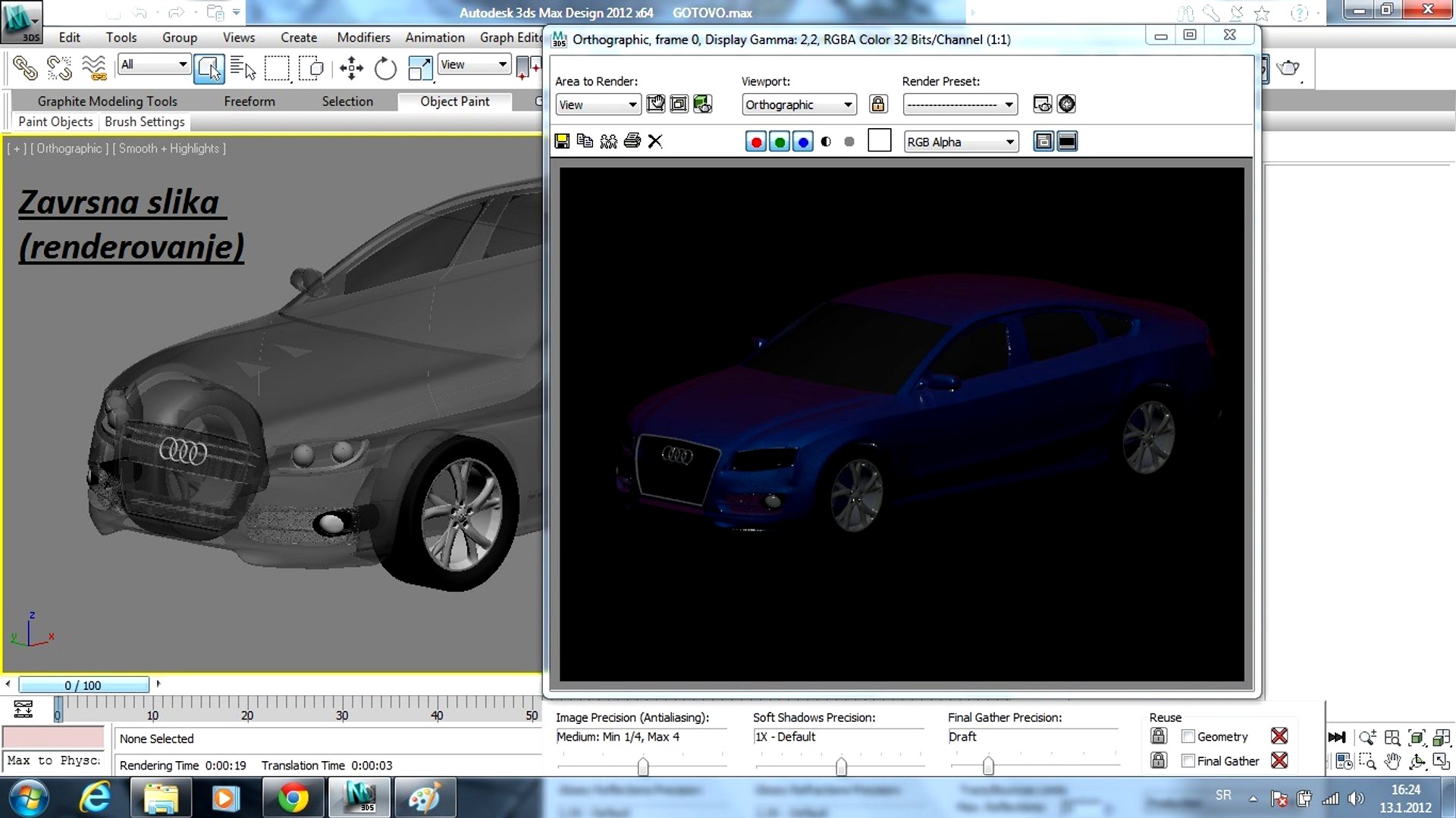Screen dimensions: 1456x818
Task: Open the Brush Settings panel
Action: [145, 121]
